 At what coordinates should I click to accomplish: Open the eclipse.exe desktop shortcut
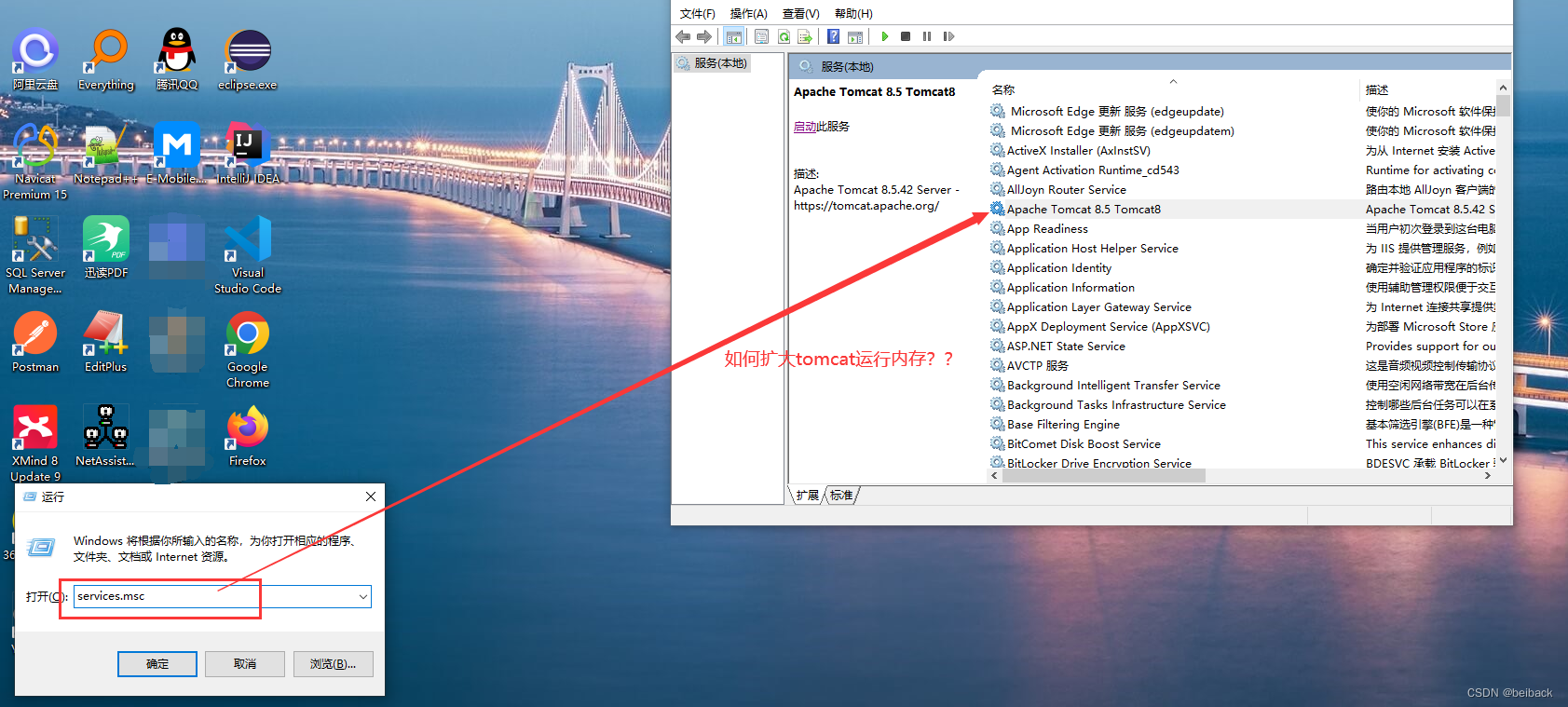pos(248,59)
